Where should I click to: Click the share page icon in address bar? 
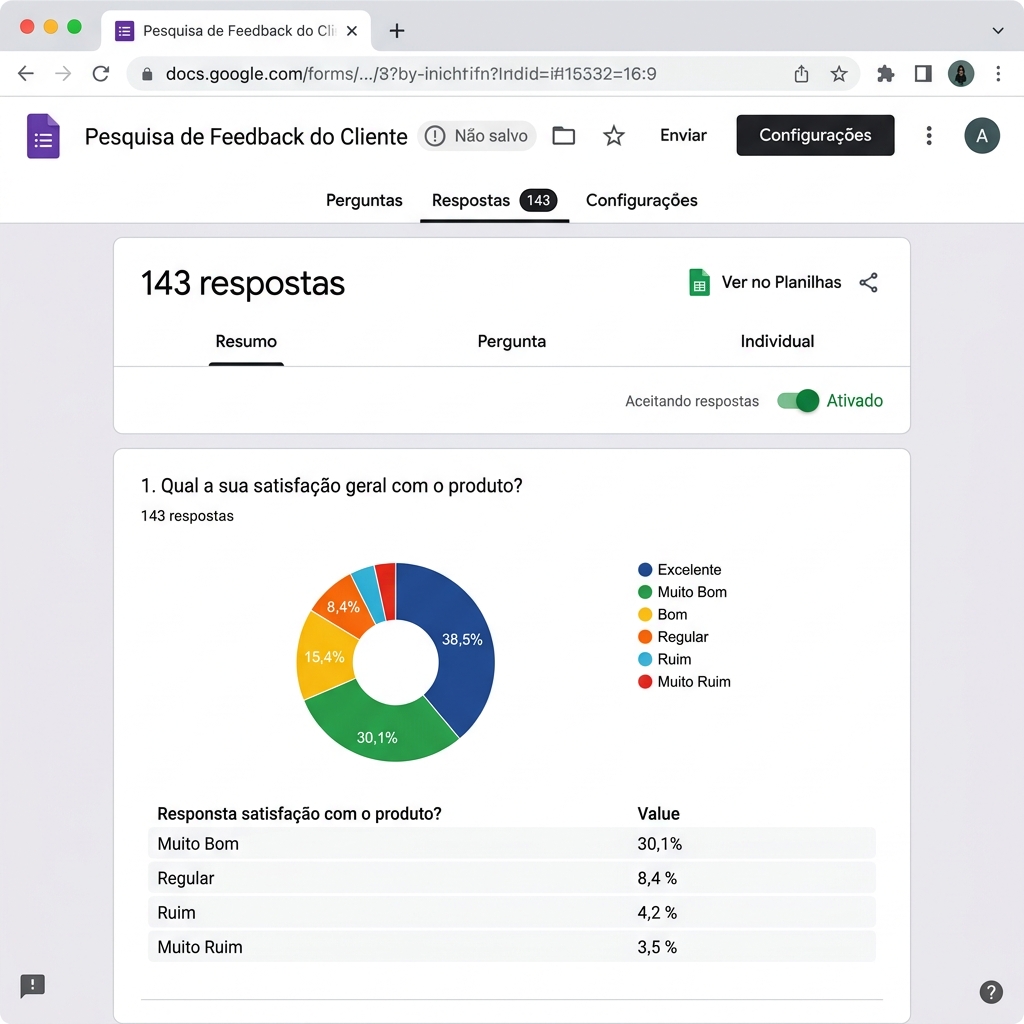pyautogui.click(x=801, y=74)
